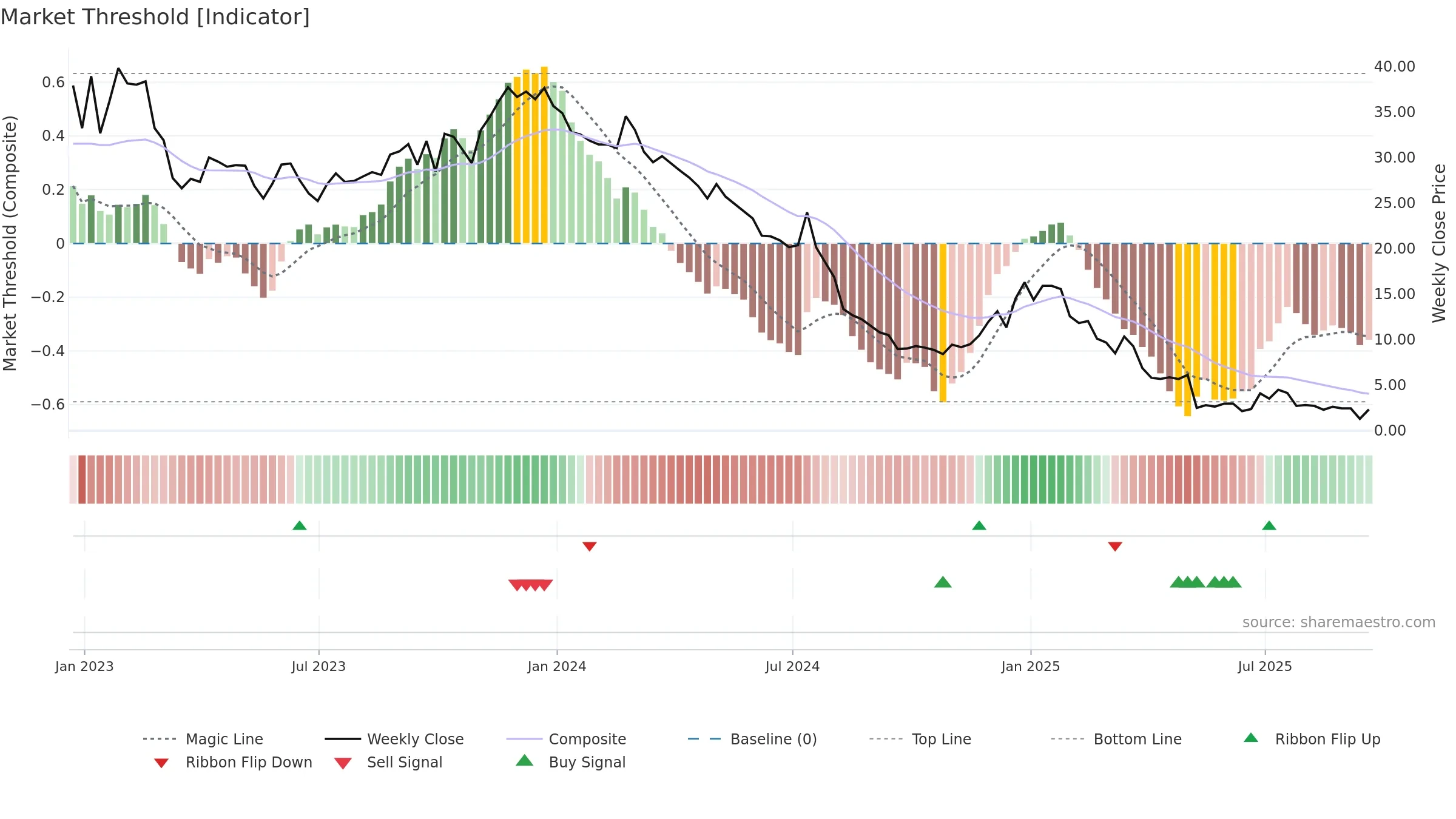
Task: Click the green Buy Signal legend triangle icon
Action: point(525,761)
